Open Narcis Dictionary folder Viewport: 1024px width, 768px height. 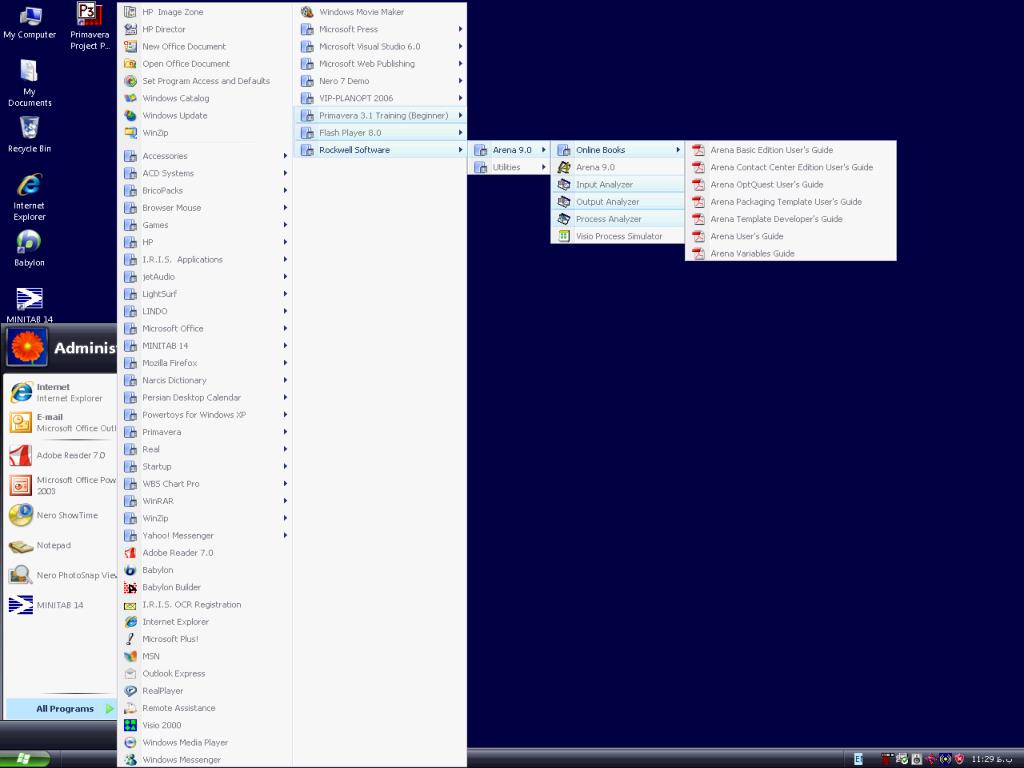click(206, 380)
